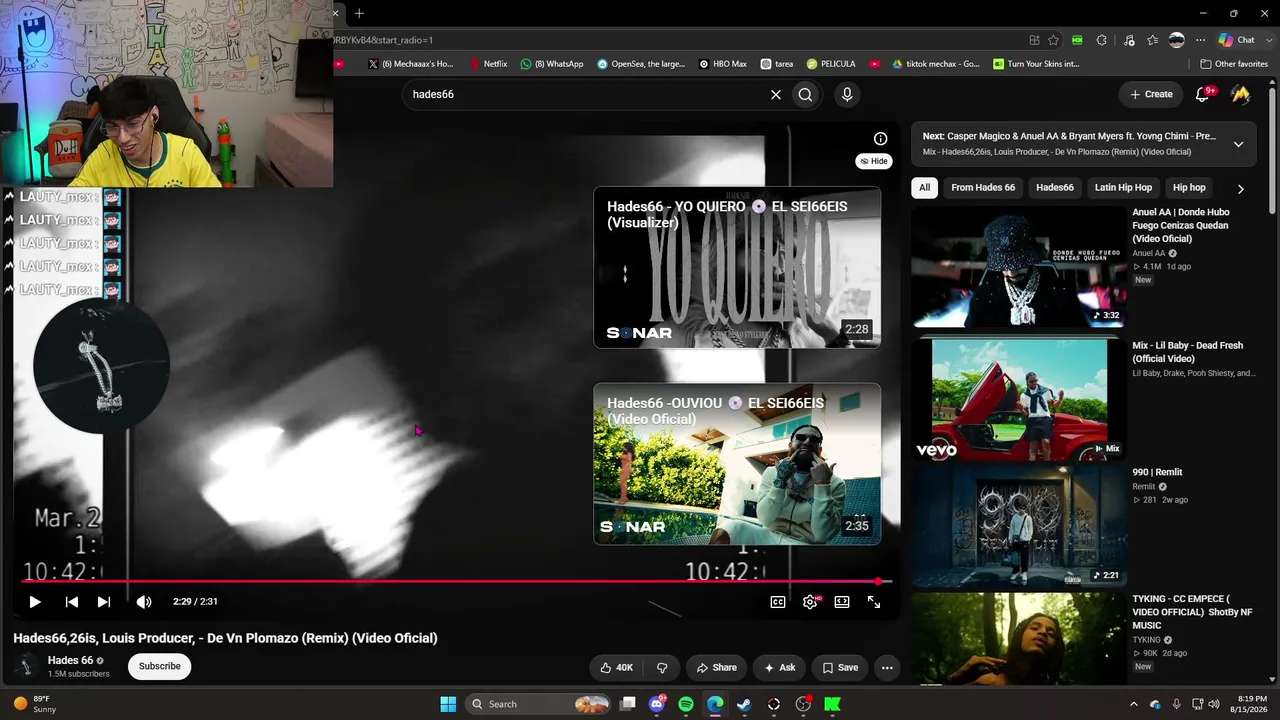Skip to the next video
The height and width of the screenshot is (720, 1280).
[x=104, y=602]
